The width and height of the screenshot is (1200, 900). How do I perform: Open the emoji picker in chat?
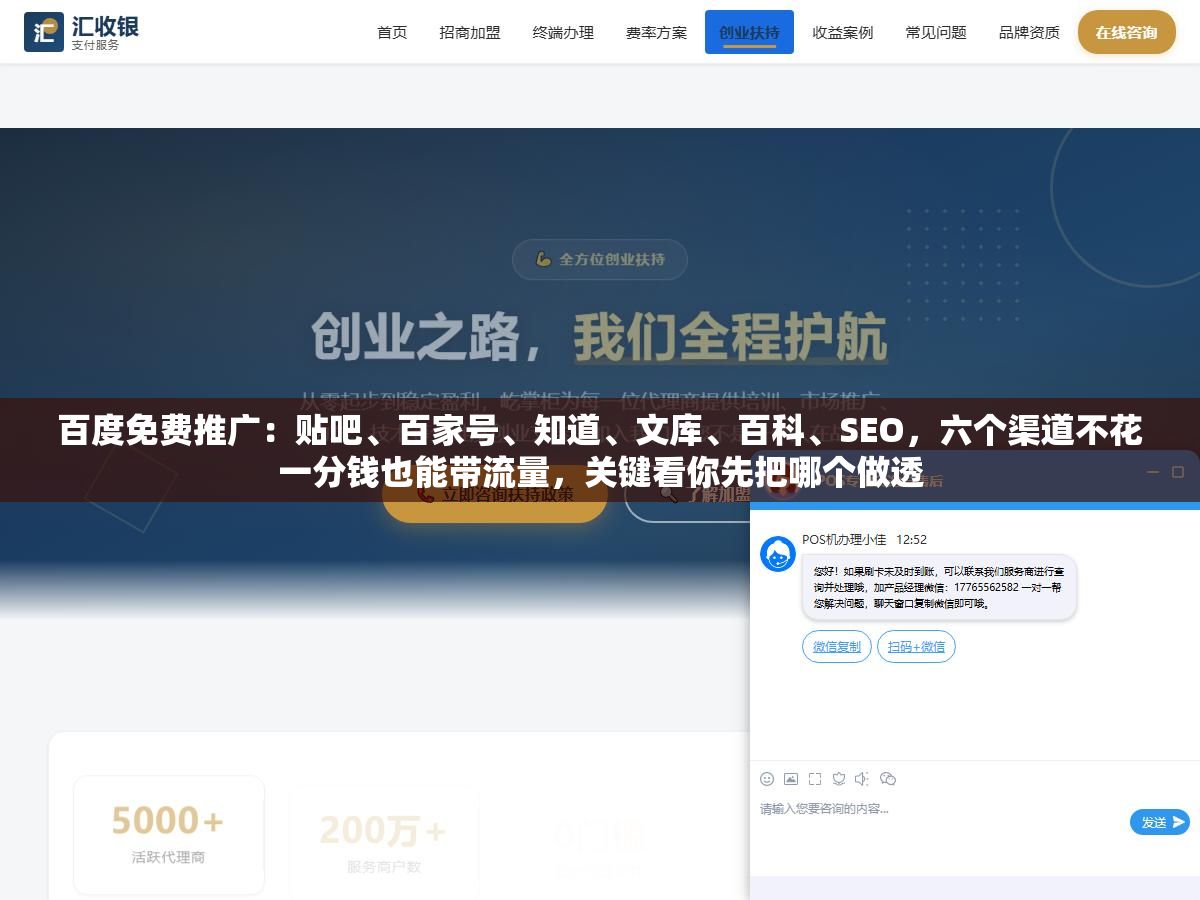tap(767, 779)
